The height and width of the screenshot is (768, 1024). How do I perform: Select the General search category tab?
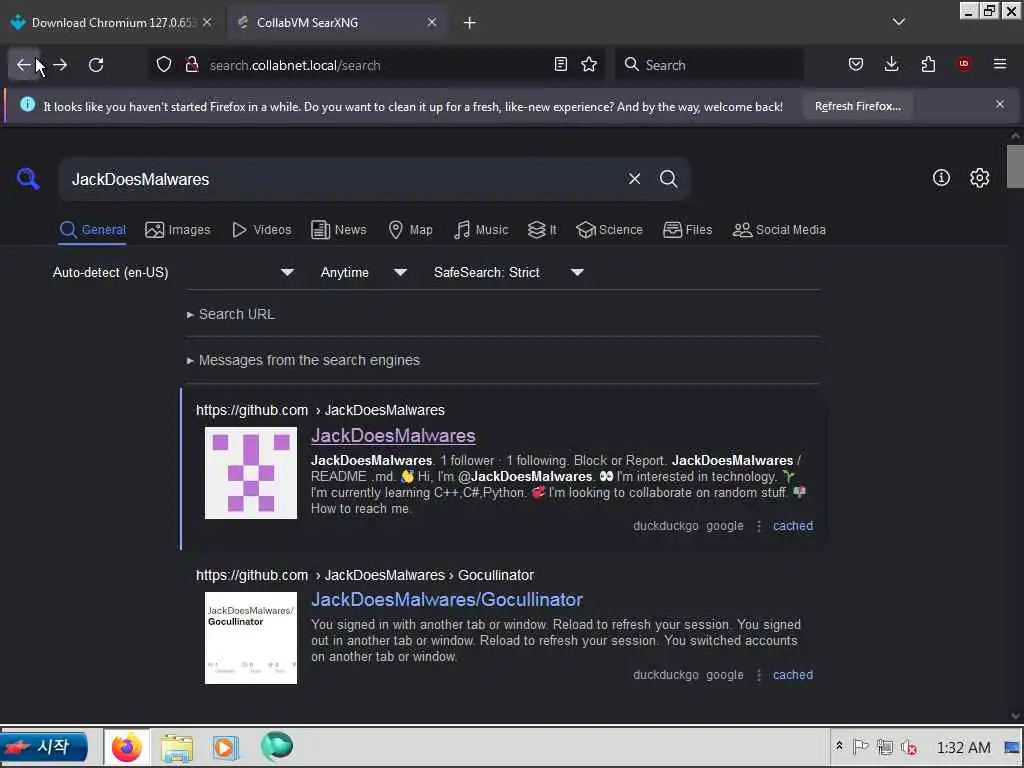(x=92, y=230)
